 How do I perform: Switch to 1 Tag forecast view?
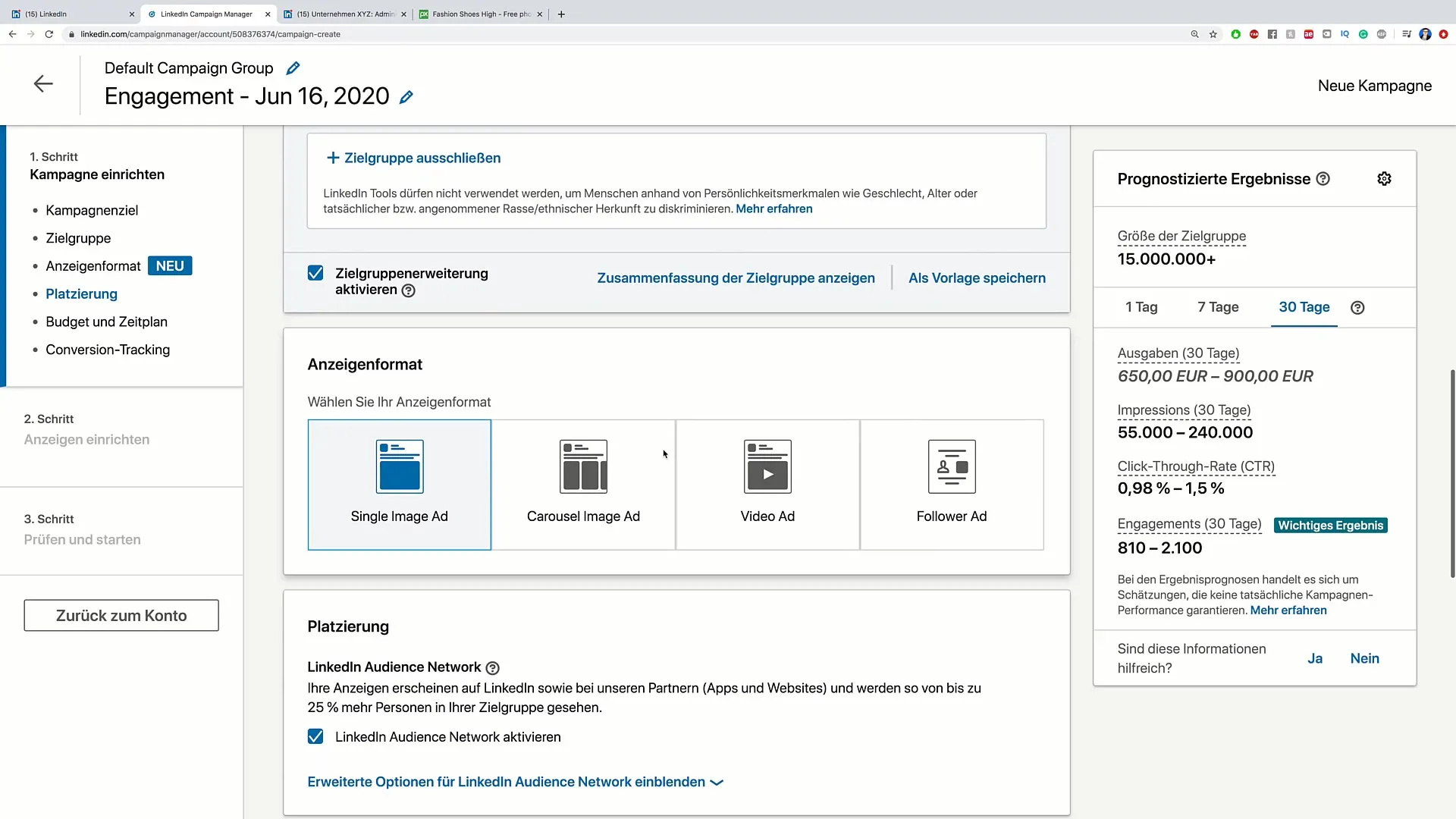coord(1141,307)
